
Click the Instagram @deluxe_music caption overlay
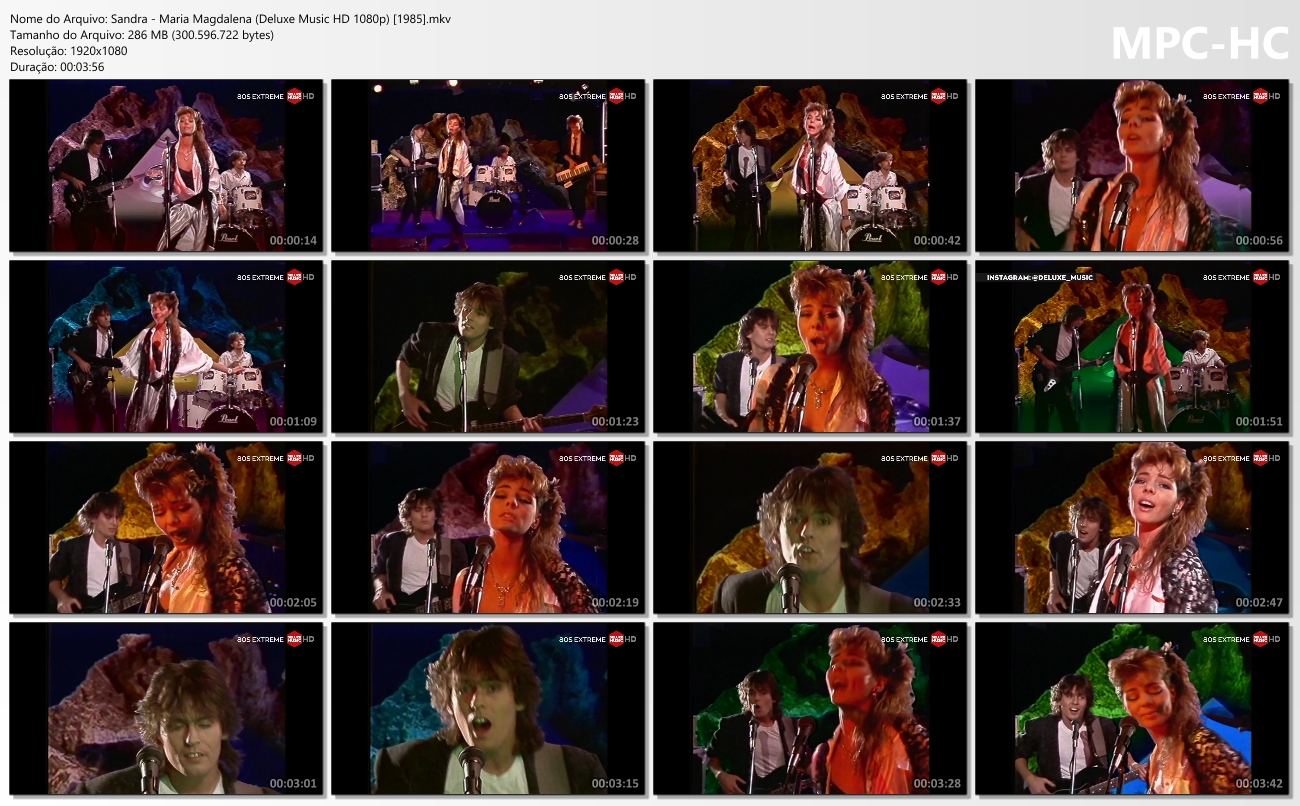coord(1040,277)
